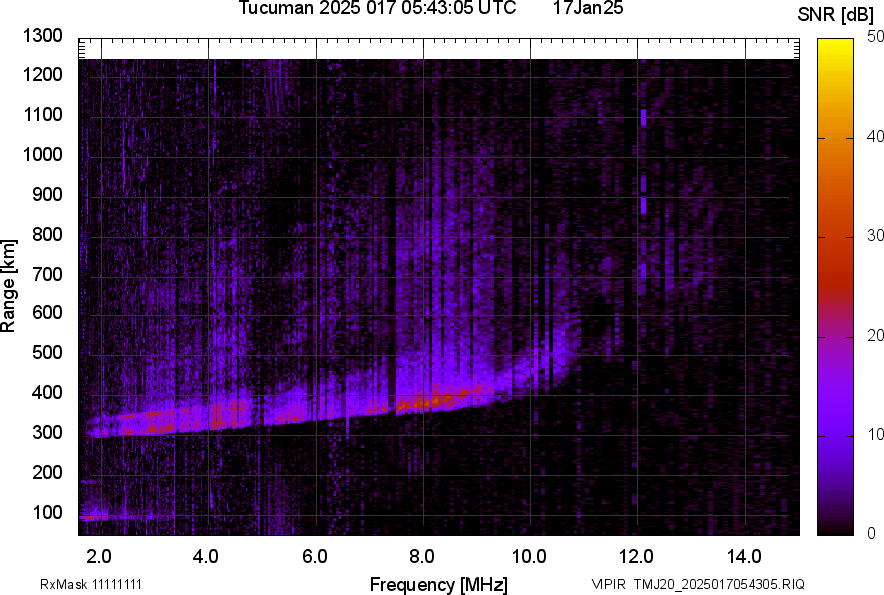
Task: Click the 8.0 MHz frequency tick label
Action: tap(421, 556)
